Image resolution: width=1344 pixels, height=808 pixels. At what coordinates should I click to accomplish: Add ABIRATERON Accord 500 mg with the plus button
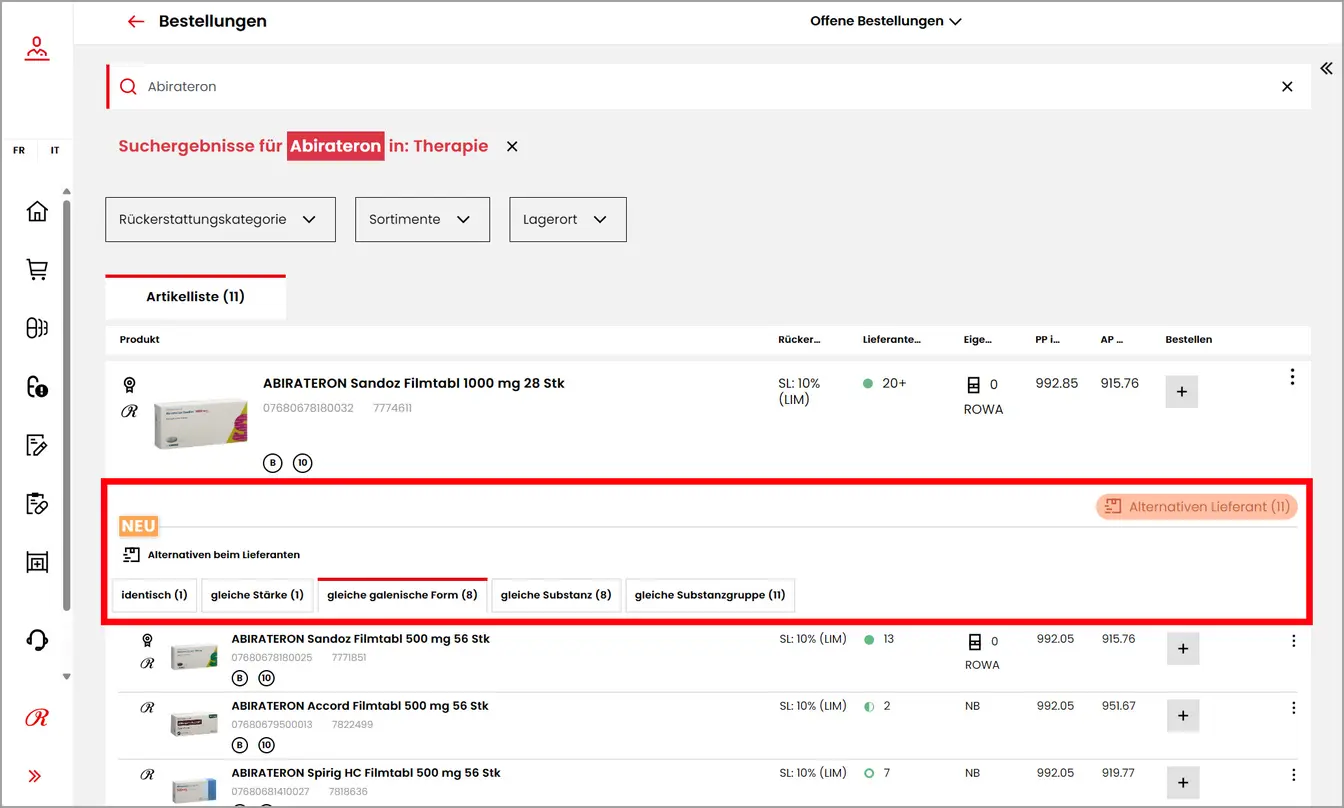click(x=1183, y=716)
